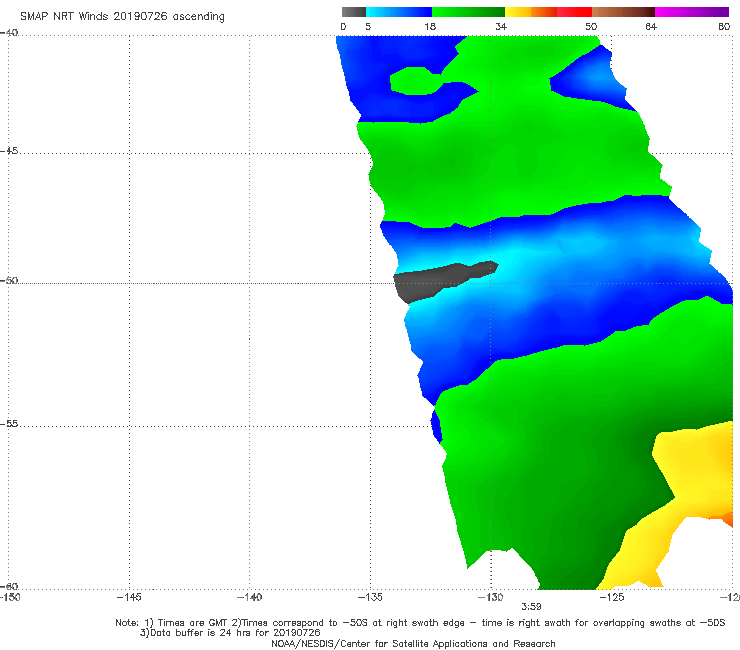This screenshot has width=740, height=650.
Task: Click the color bar label "18"
Action: [x=430, y=27]
